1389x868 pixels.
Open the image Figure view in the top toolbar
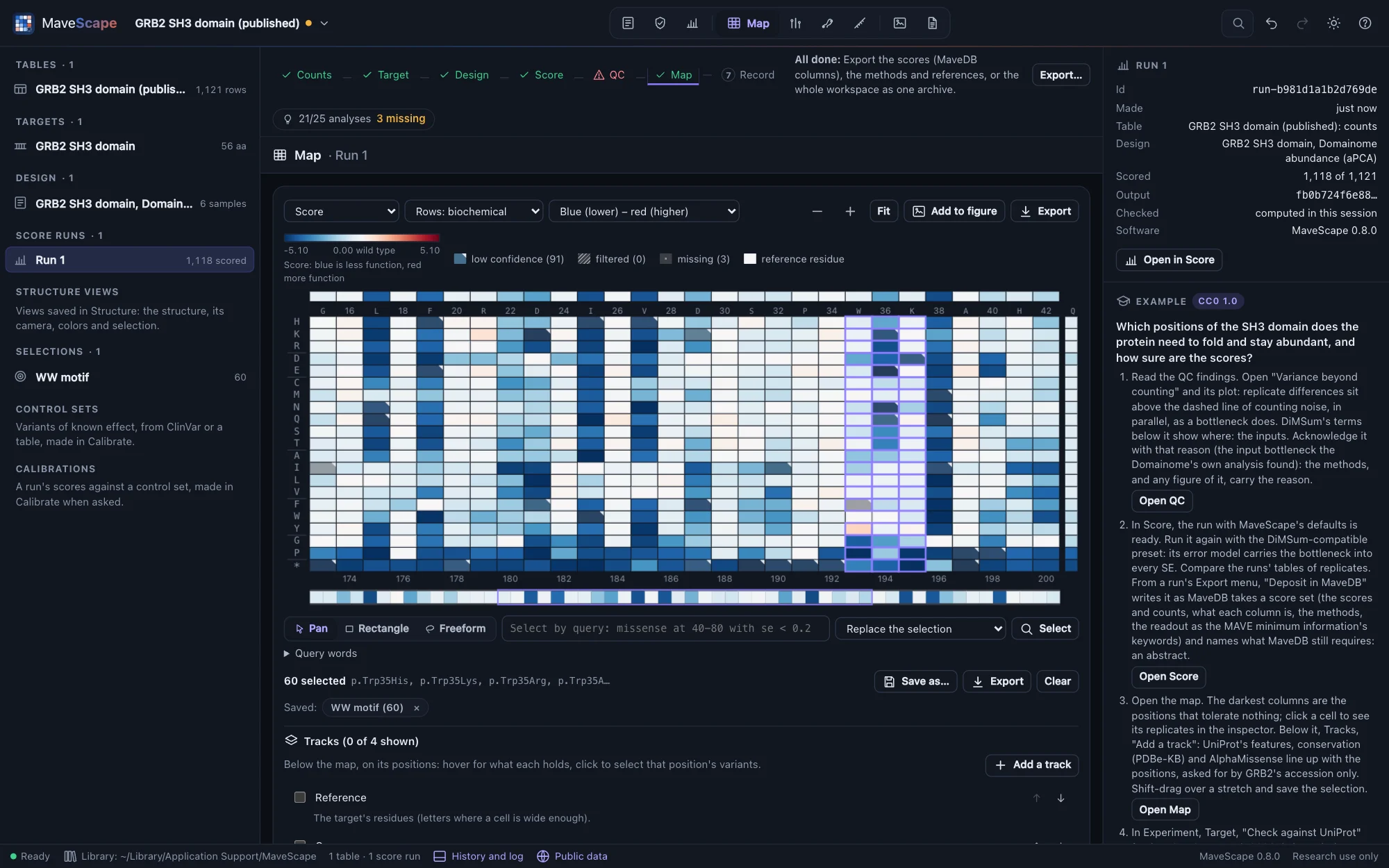(x=900, y=24)
